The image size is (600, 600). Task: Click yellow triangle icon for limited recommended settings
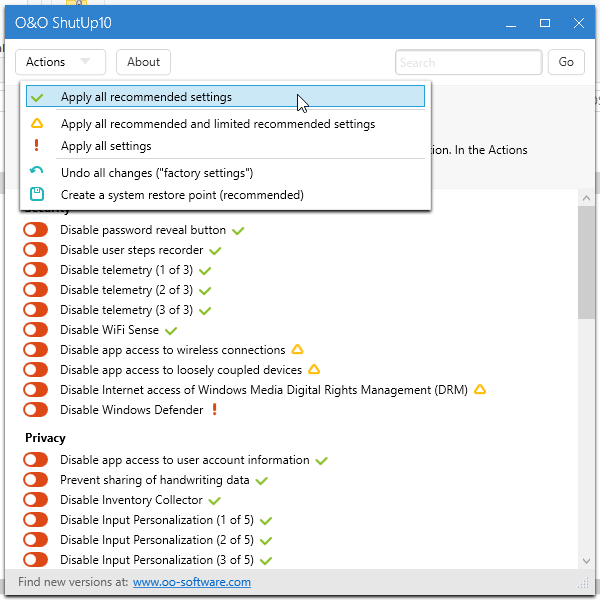click(37, 123)
